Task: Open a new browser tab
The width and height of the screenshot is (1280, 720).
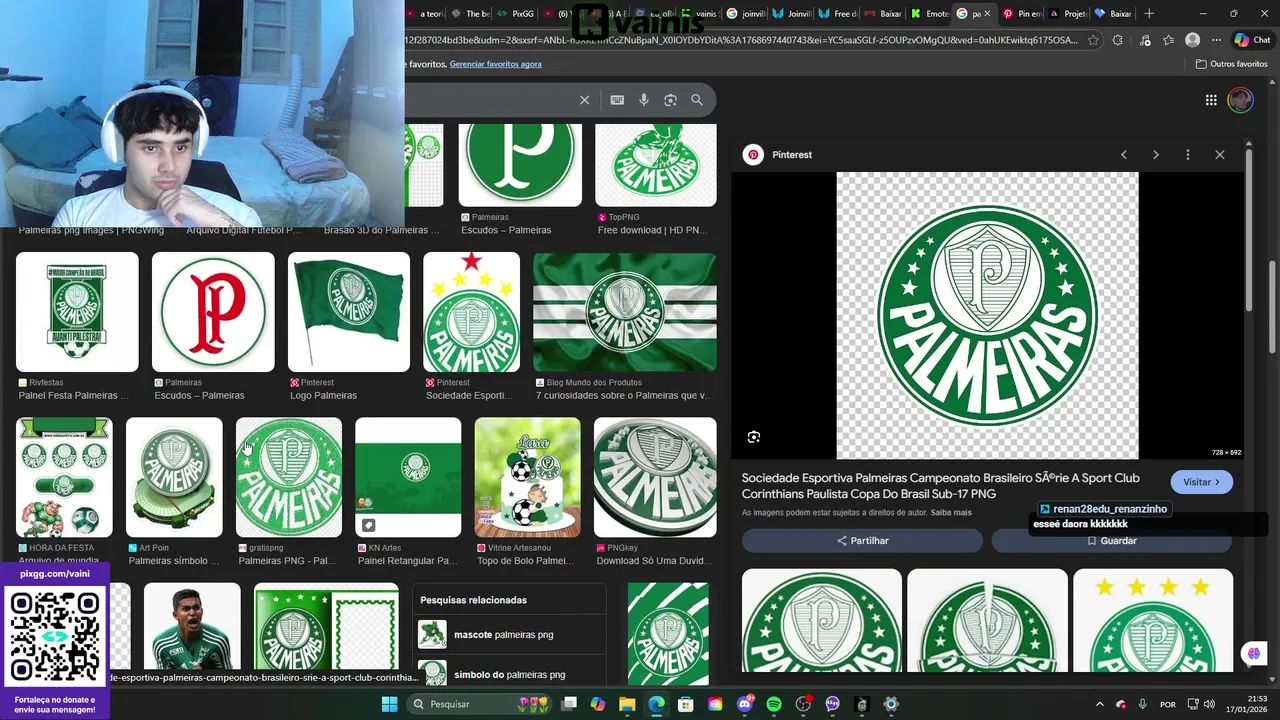Action: pyautogui.click(x=1149, y=14)
